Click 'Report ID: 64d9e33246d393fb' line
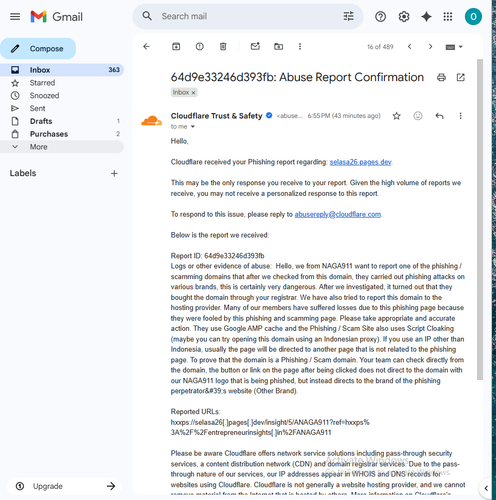 click(217, 256)
